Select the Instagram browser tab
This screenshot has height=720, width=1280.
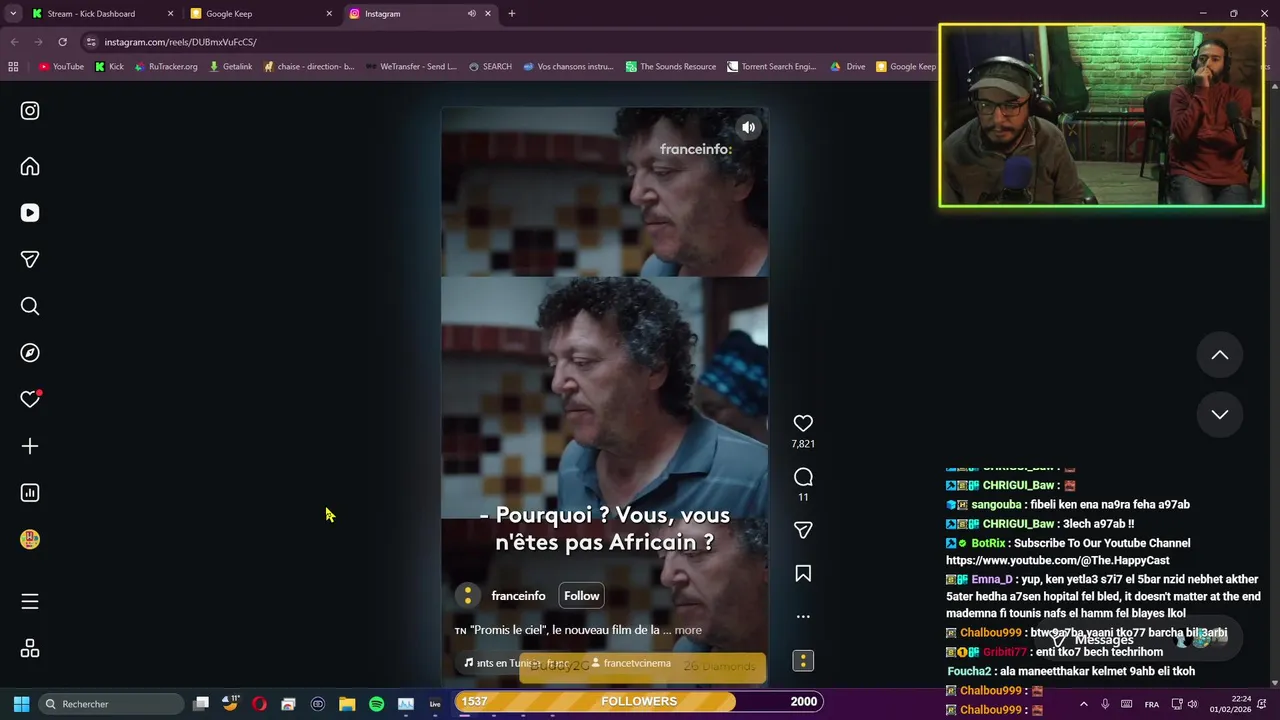(x=420, y=14)
